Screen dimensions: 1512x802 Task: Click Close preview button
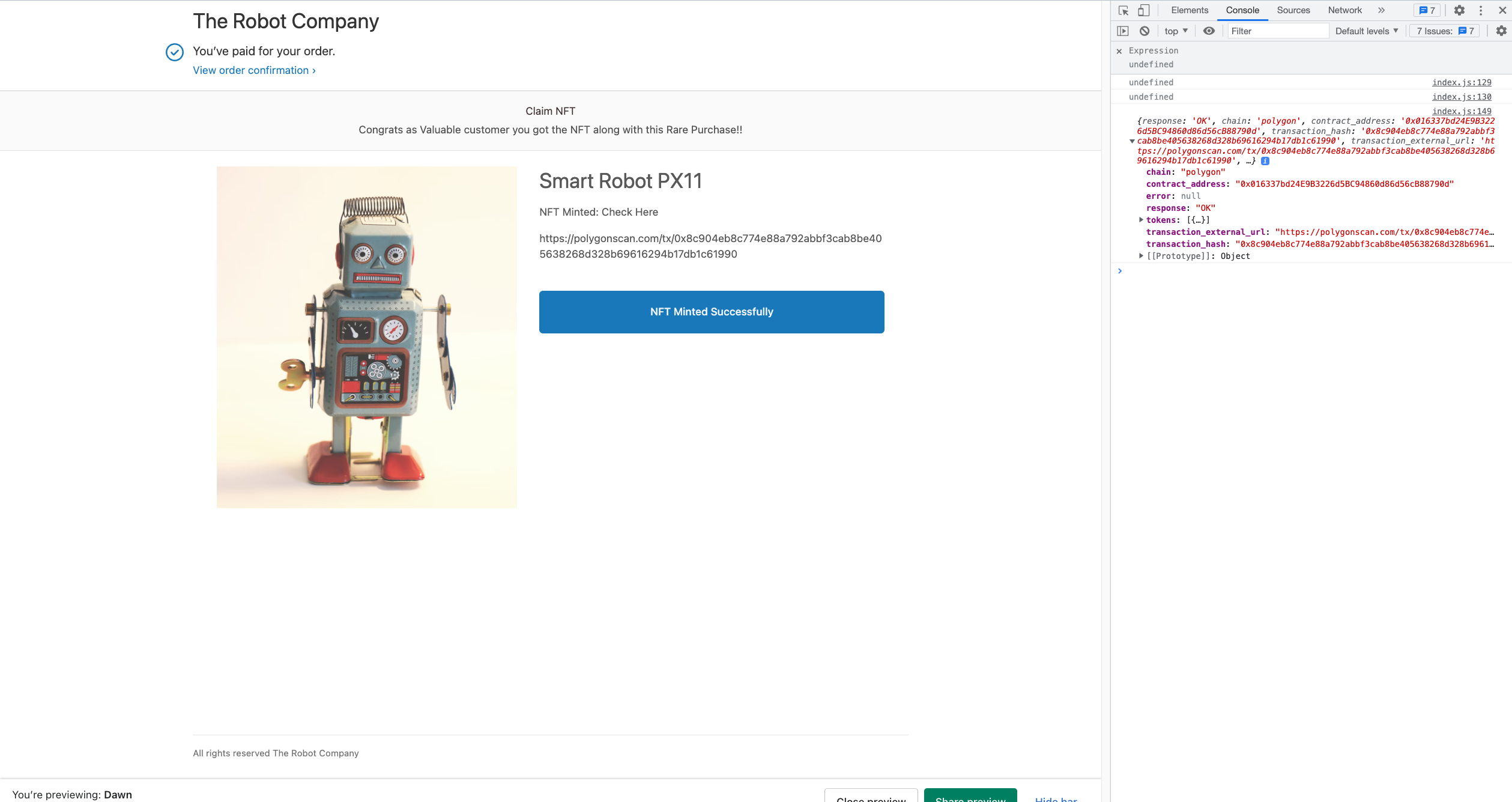871,795
